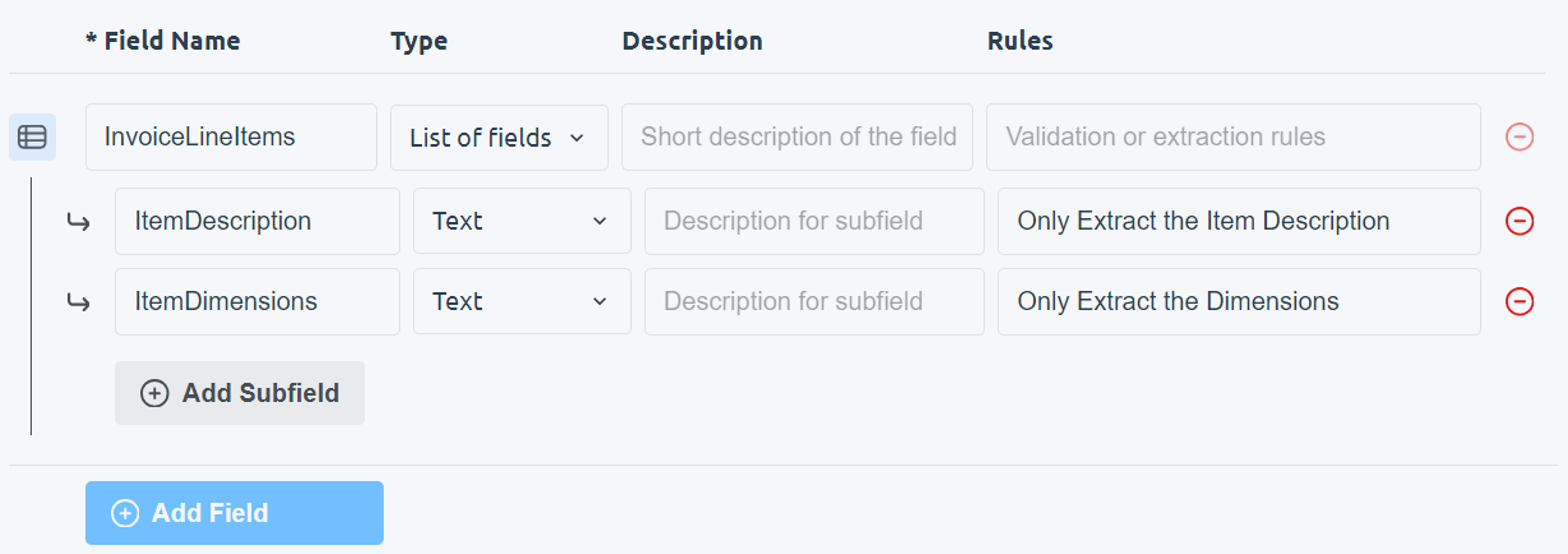Delete the ItemDescription subfield

click(x=1519, y=221)
